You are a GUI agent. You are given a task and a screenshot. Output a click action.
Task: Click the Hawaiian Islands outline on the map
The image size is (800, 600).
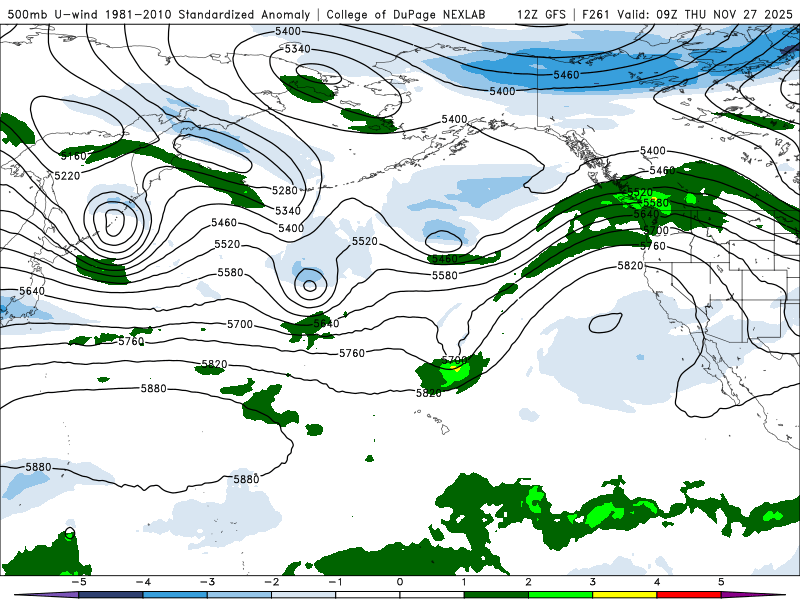tap(434, 420)
